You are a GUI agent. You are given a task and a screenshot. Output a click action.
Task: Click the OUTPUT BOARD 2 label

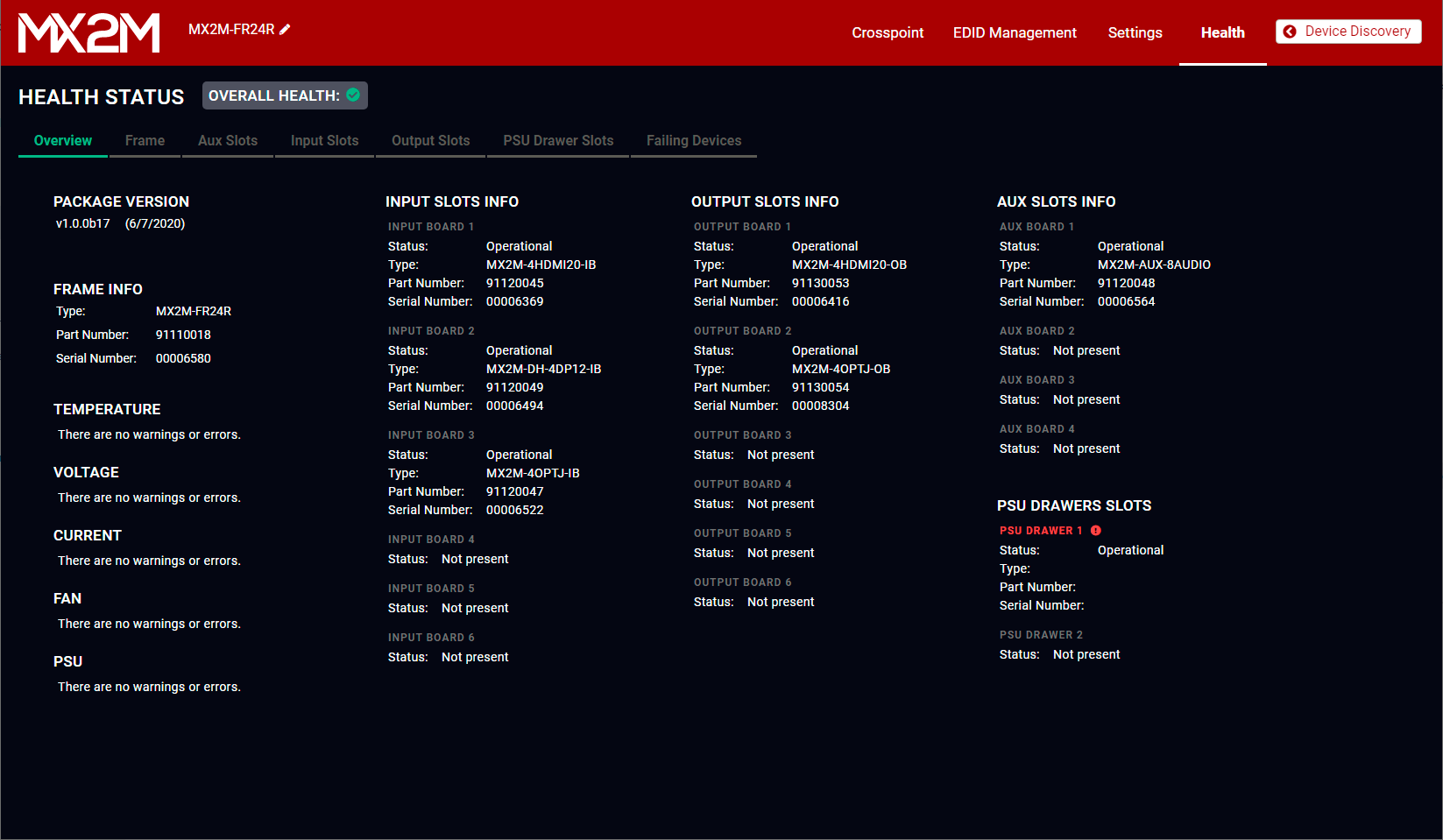[742, 331]
